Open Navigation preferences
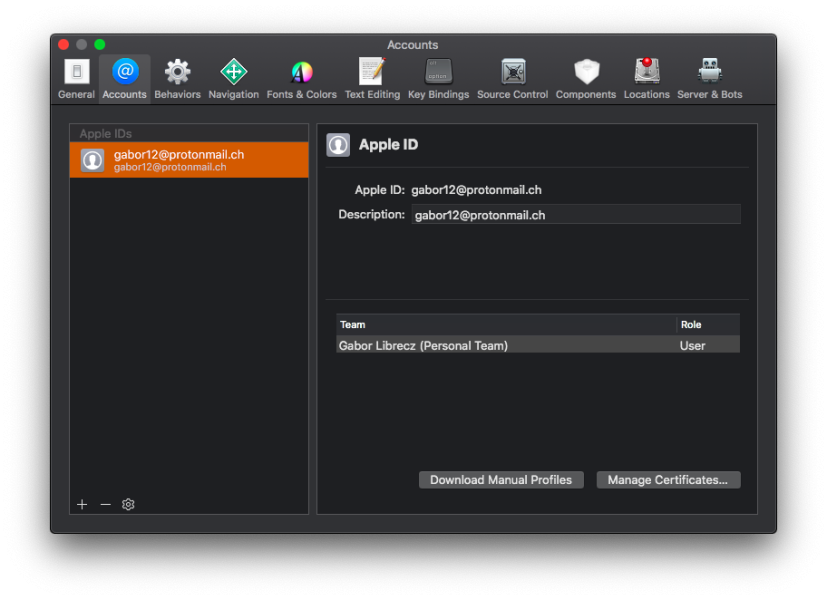827x600 pixels. (x=233, y=79)
